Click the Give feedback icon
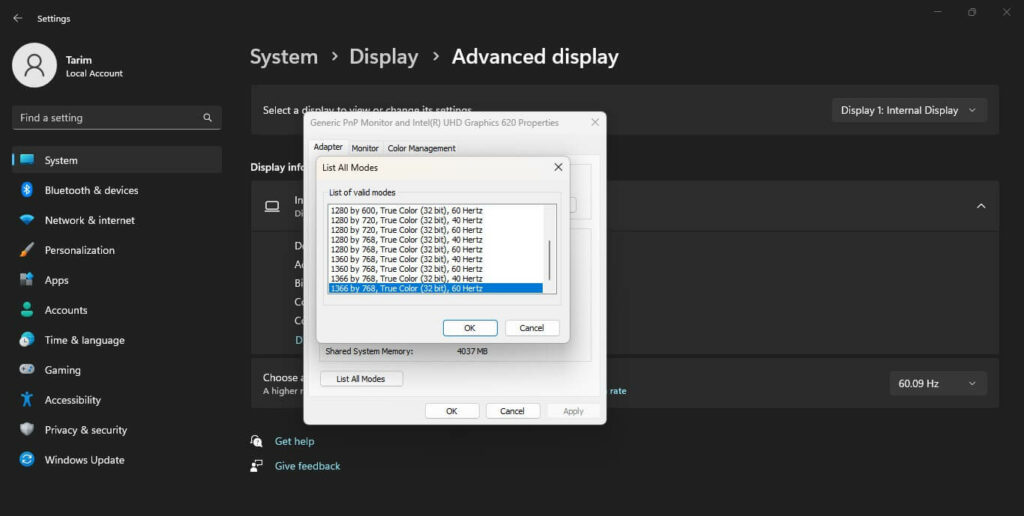 [x=257, y=466]
